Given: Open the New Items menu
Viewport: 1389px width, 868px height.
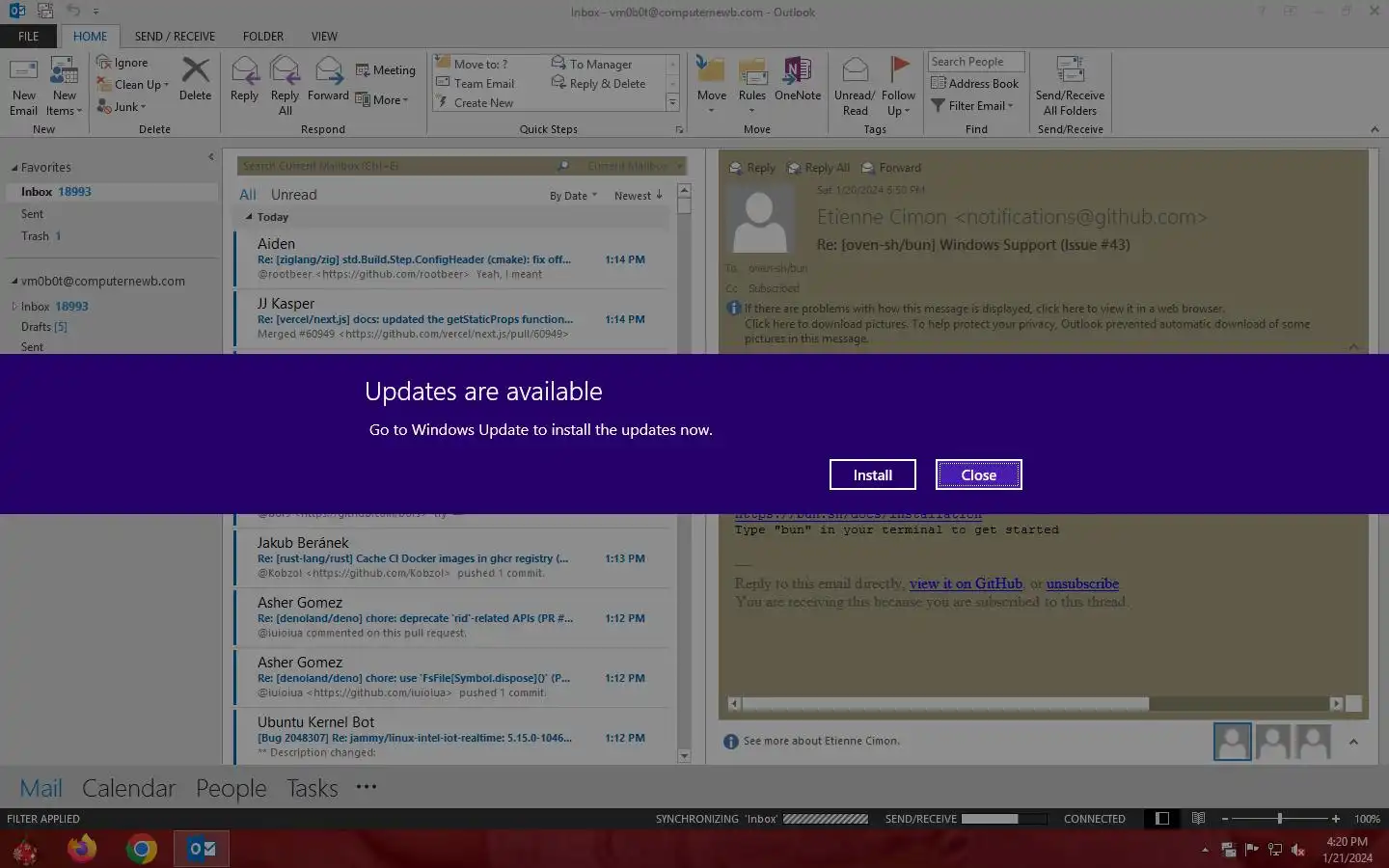Looking at the screenshot, I should click(65, 87).
